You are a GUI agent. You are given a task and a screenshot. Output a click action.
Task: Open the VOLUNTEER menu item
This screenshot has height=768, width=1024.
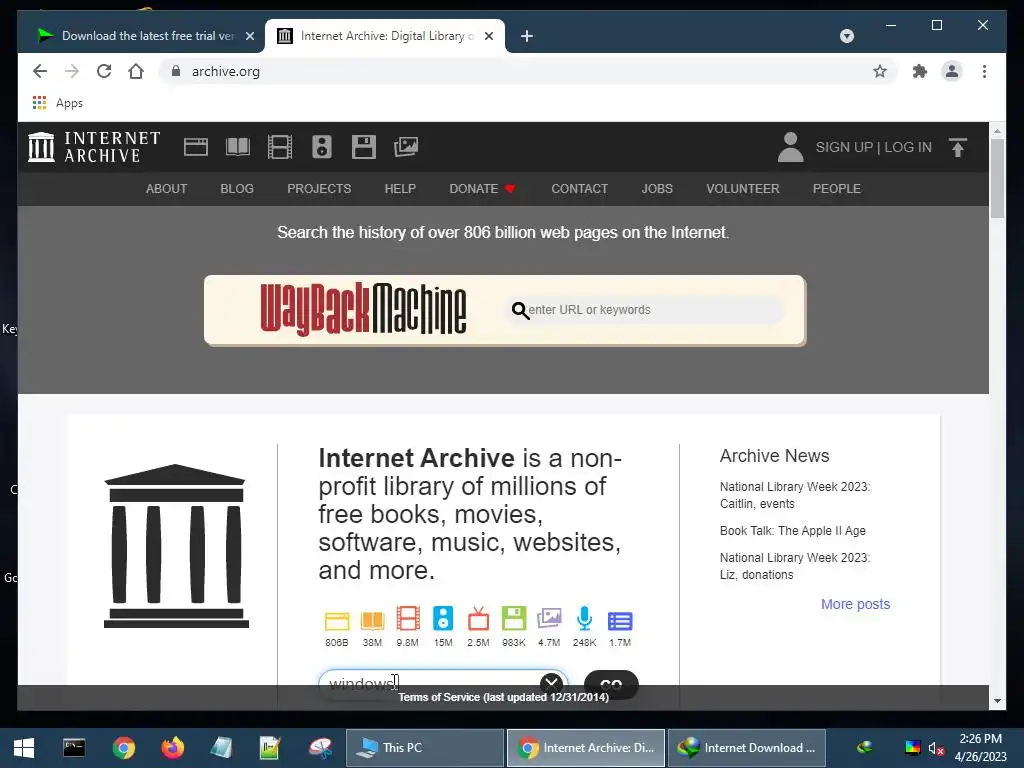coord(743,189)
